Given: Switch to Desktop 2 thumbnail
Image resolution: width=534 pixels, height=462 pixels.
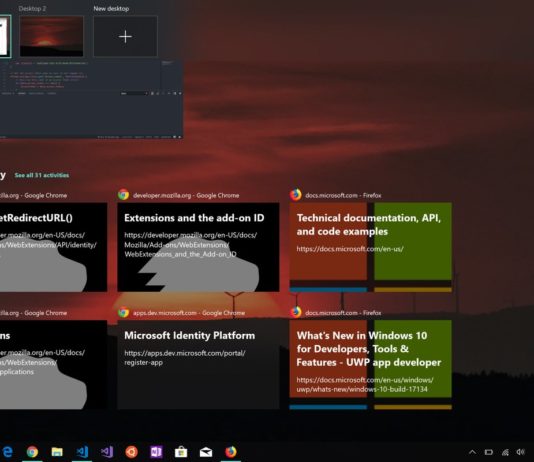Looking at the screenshot, I should click(x=51, y=36).
